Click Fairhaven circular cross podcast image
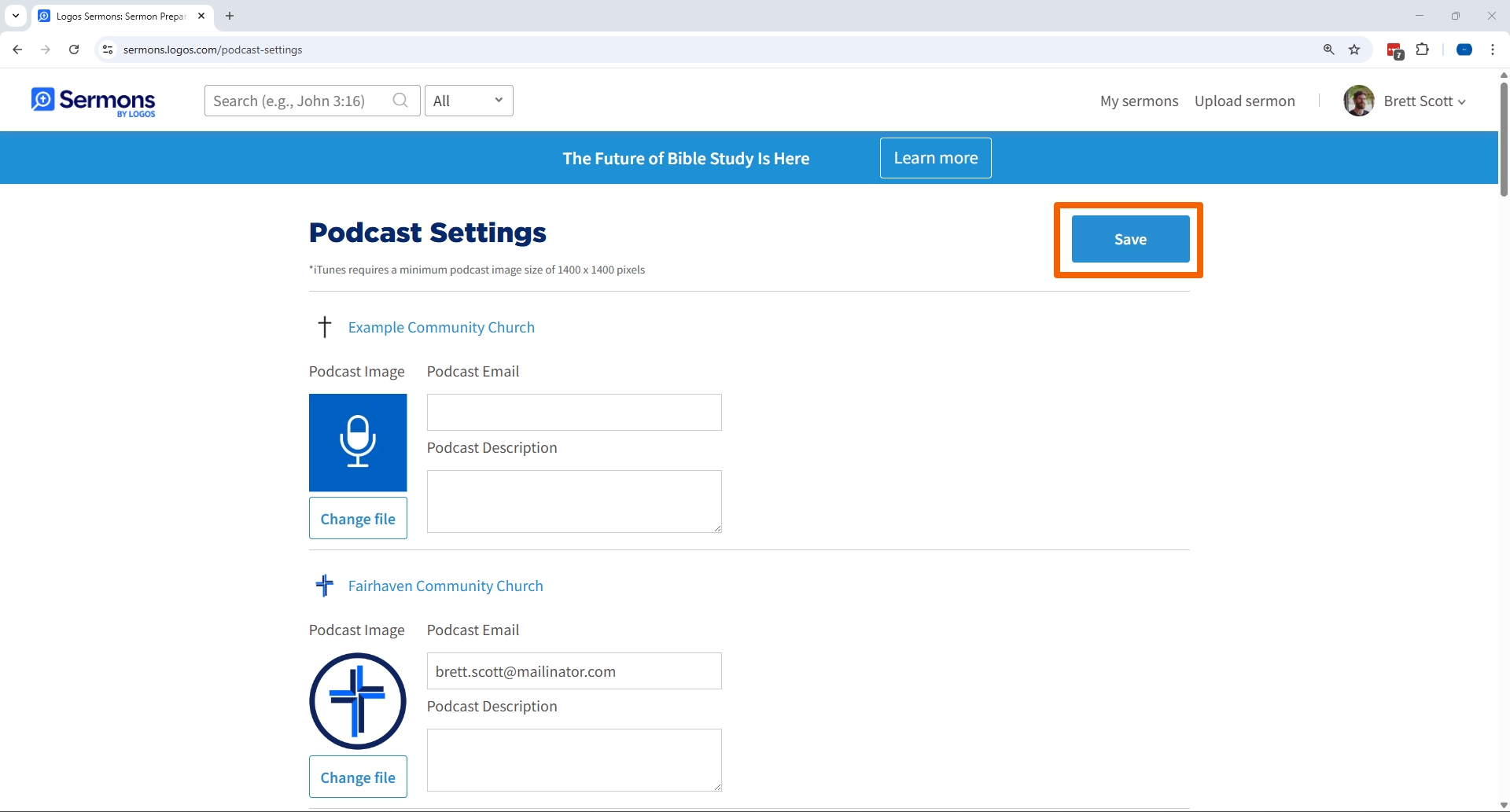 click(358, 701)
